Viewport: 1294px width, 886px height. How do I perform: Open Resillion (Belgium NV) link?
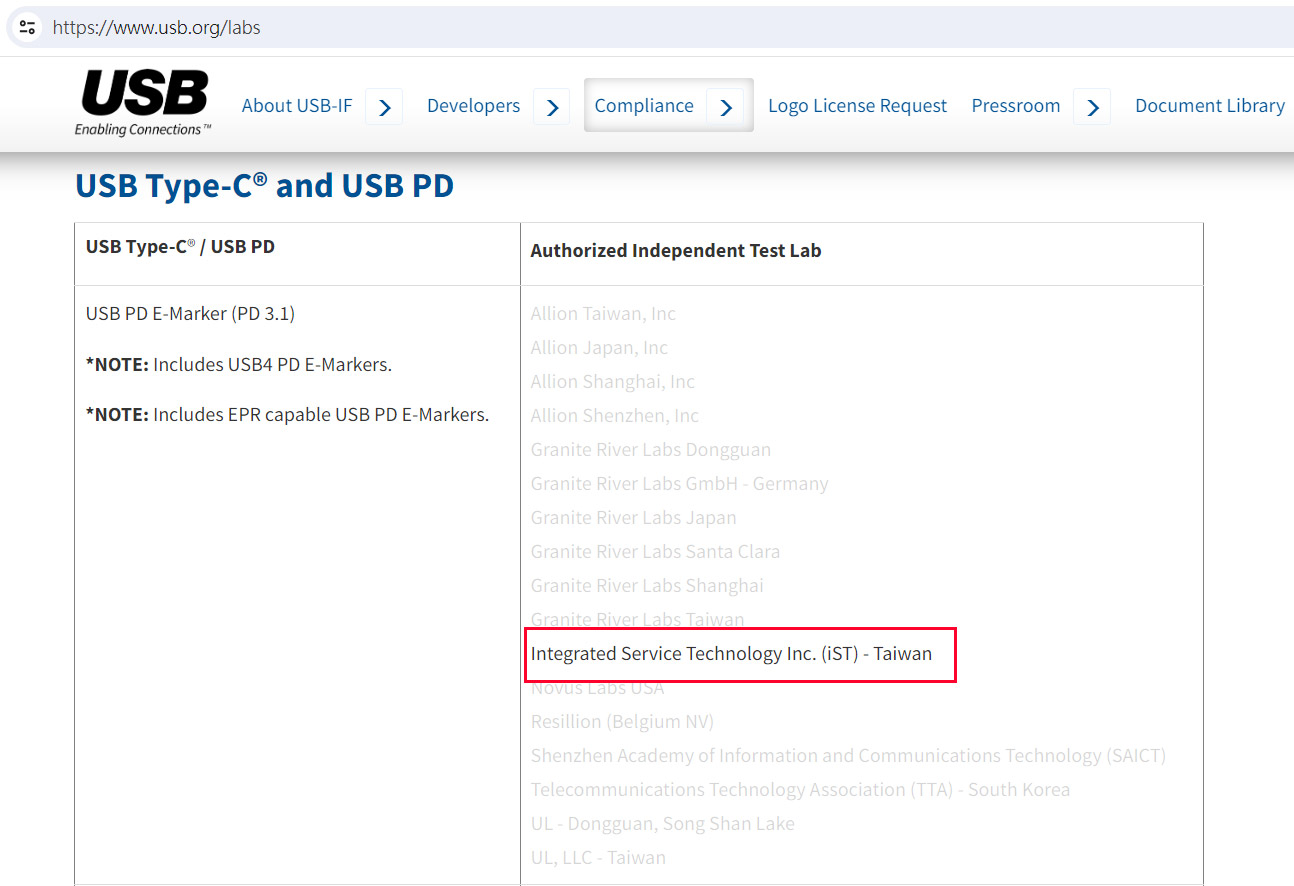622,722
